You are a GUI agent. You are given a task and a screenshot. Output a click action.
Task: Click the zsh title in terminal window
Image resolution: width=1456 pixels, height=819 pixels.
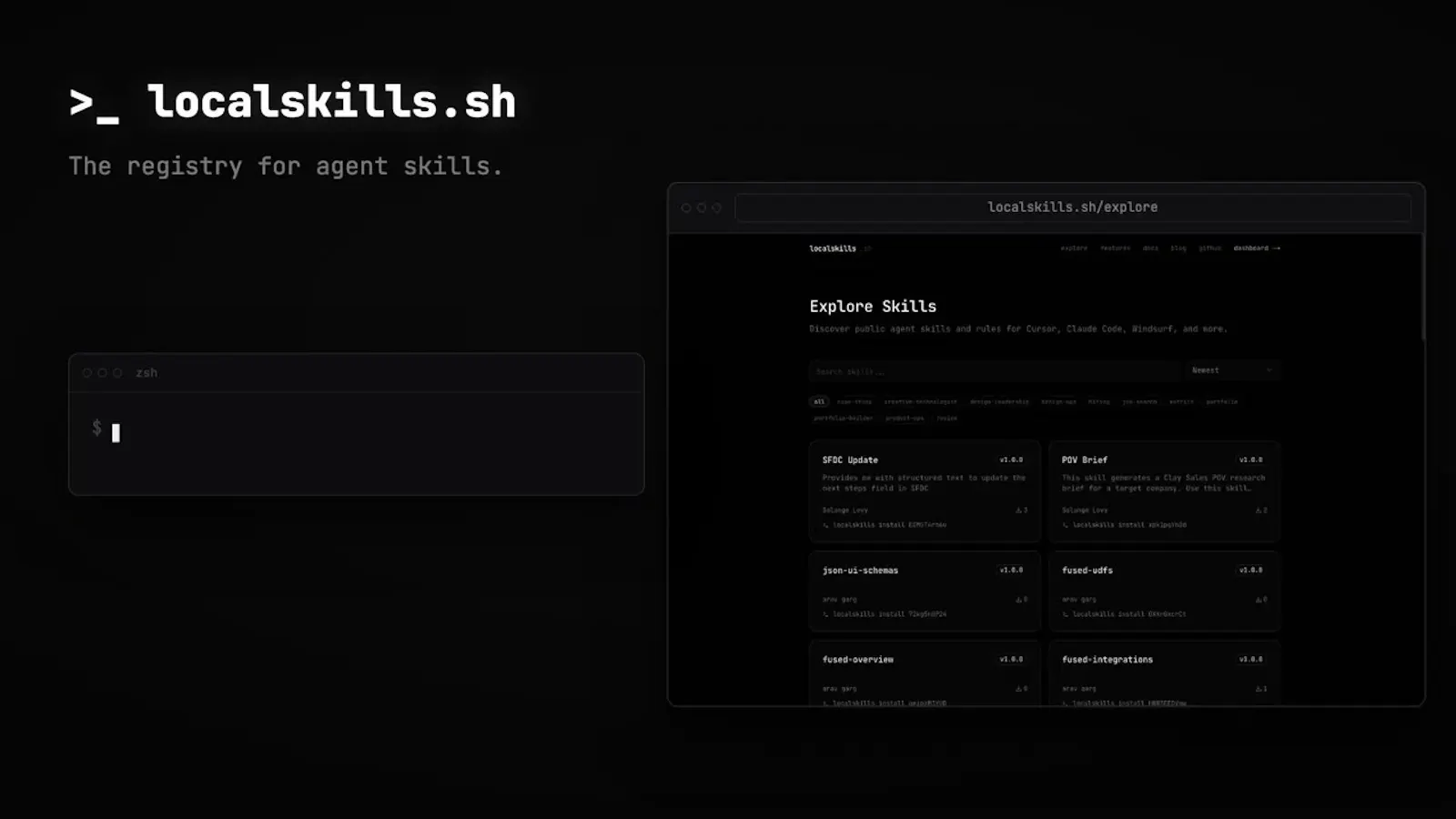147,373
